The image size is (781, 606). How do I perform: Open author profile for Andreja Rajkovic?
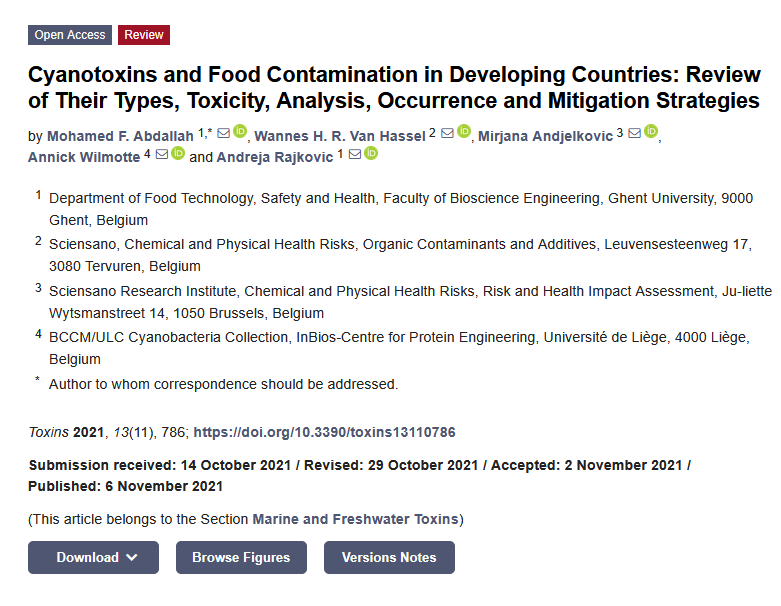click(275, 157)
